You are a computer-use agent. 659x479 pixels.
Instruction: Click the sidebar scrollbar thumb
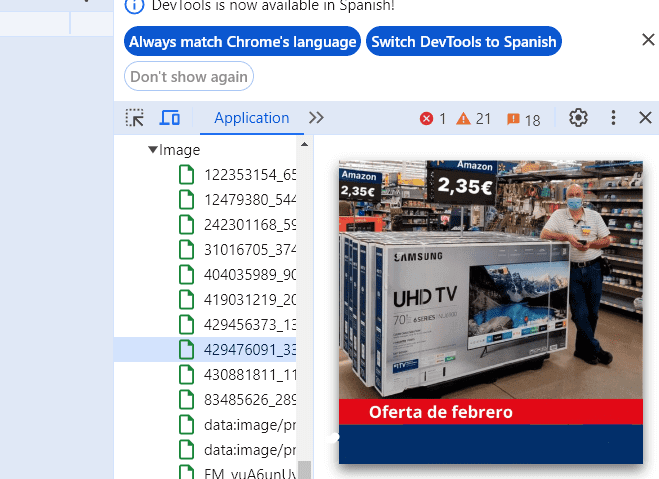[304, 470]
